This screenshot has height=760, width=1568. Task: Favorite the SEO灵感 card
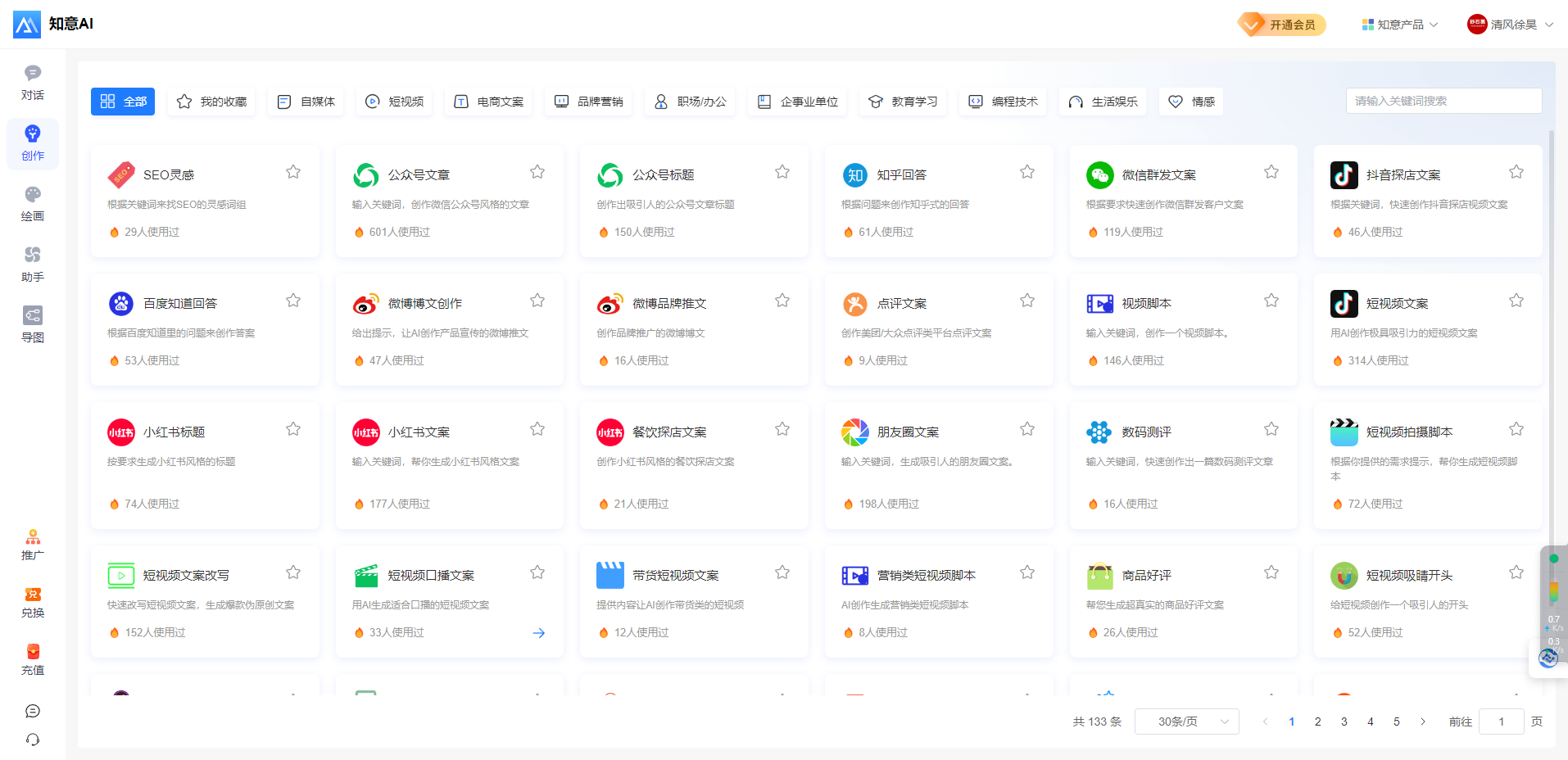click(x=293, y=172)
